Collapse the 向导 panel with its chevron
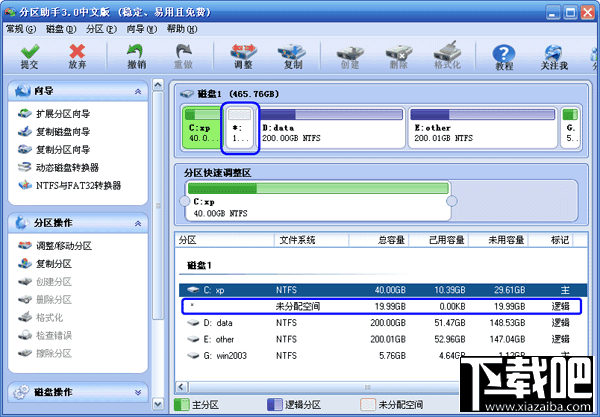This screenshot has width=600, height=417. pos(138,91)
